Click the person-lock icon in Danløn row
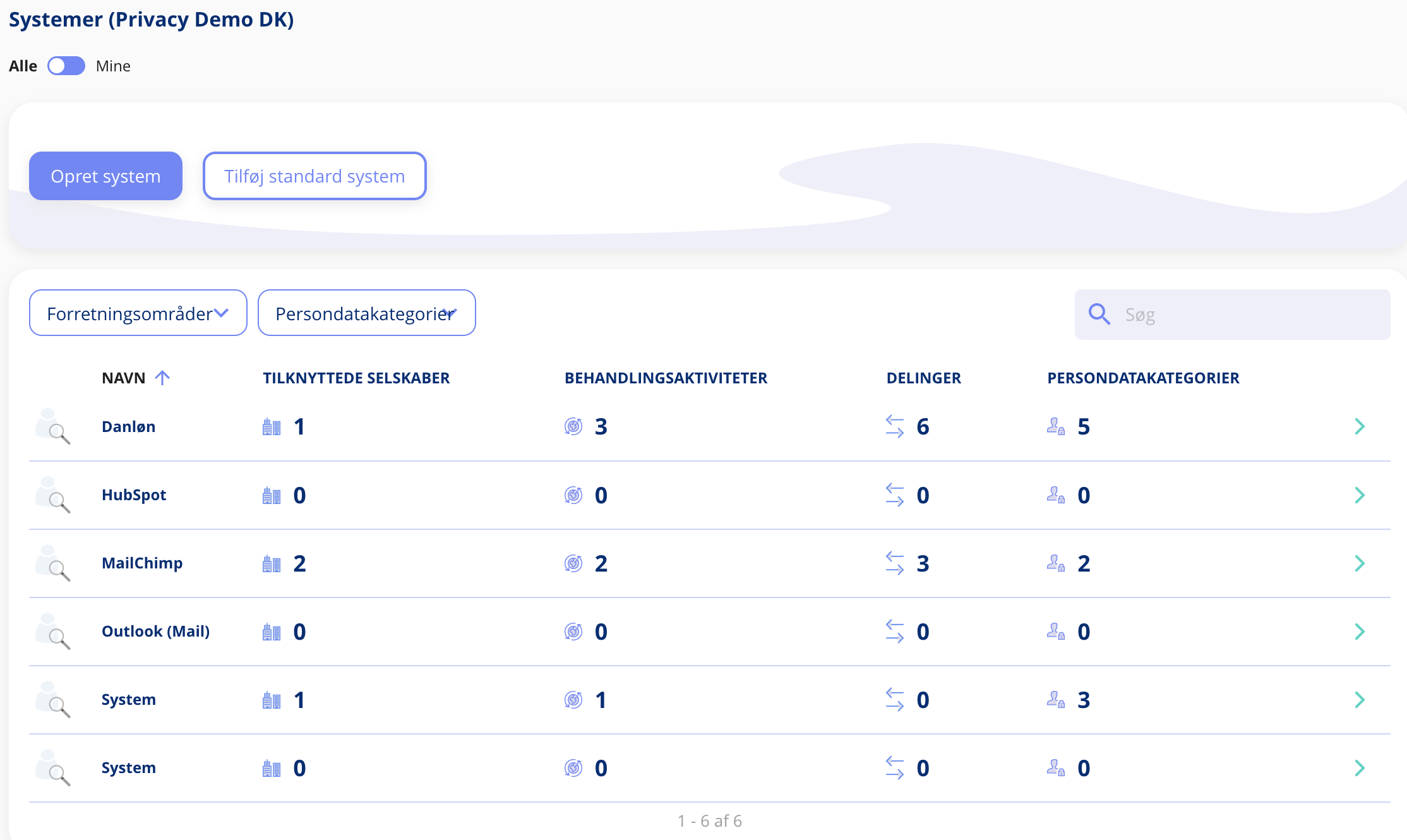Viewport: 1407px width, 840px height. pos(1056,426)
